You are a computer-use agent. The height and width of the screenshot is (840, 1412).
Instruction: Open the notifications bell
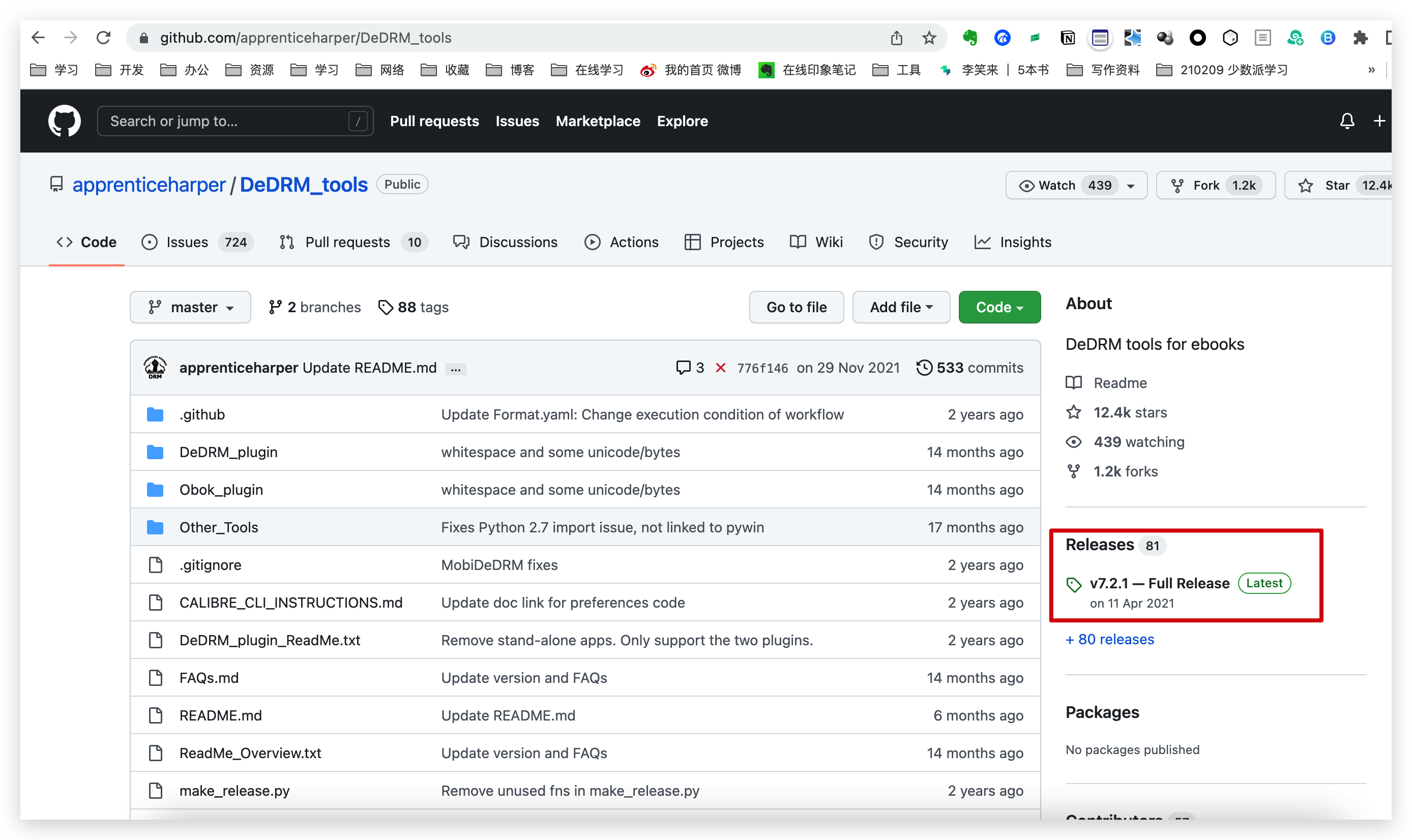(1347, 121)
